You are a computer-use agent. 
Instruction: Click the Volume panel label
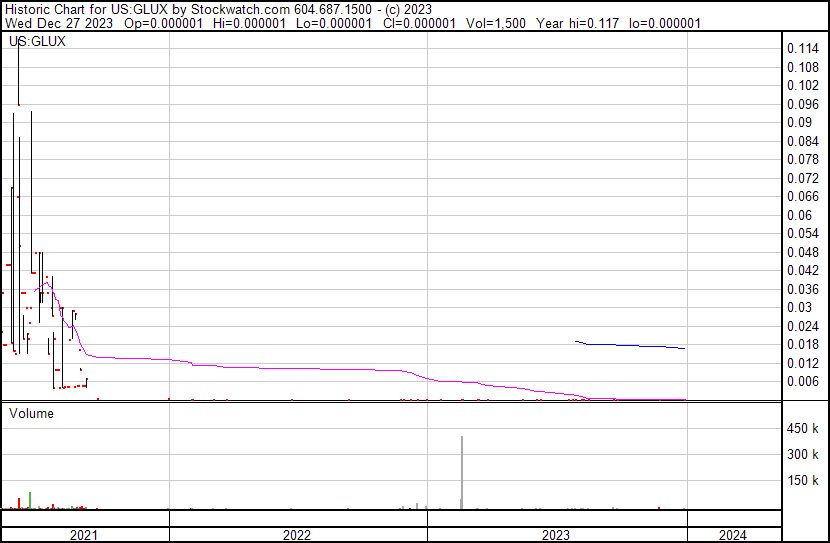point(31,413)
